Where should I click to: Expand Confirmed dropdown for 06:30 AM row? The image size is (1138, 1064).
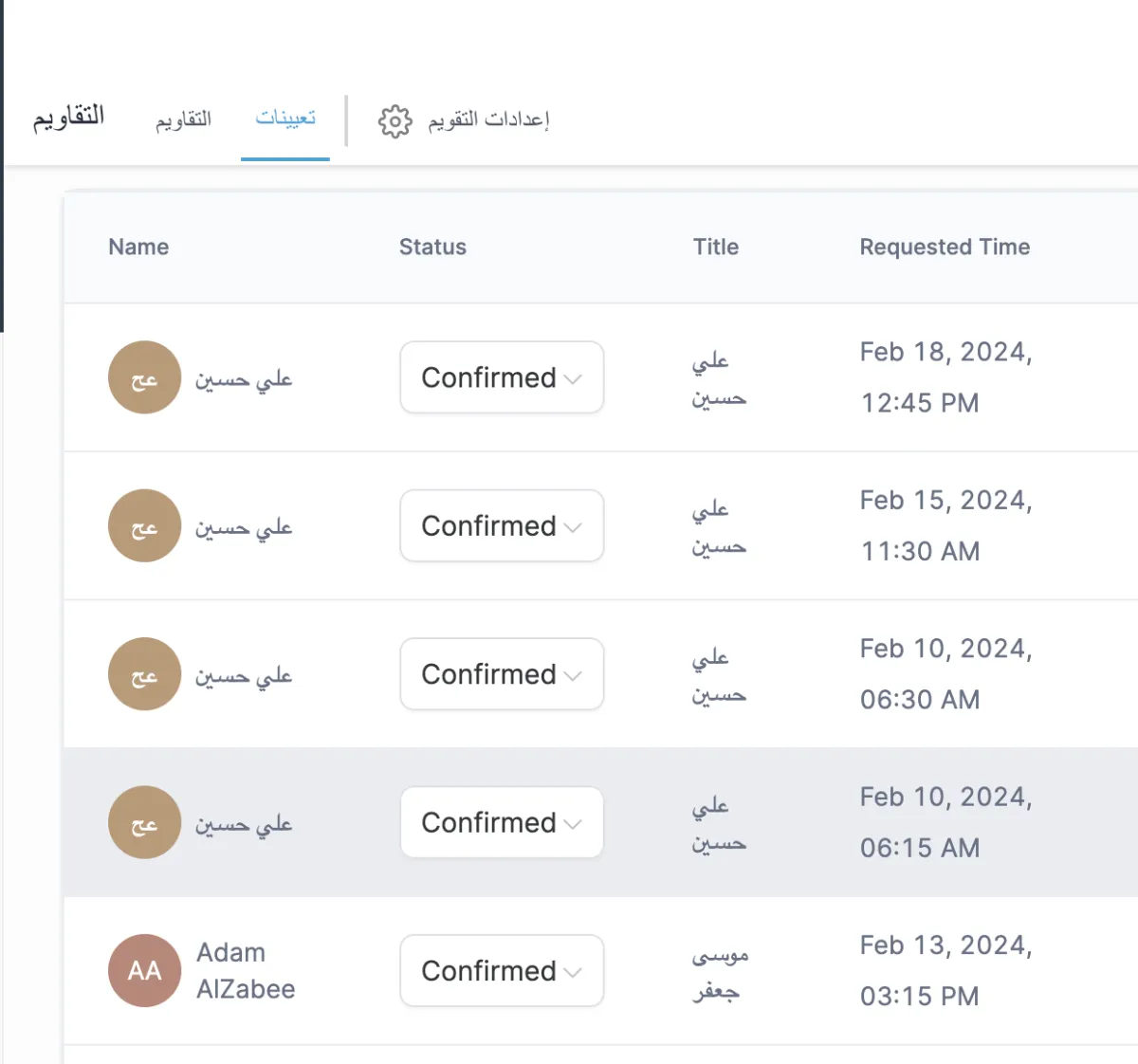coord(502,674)
